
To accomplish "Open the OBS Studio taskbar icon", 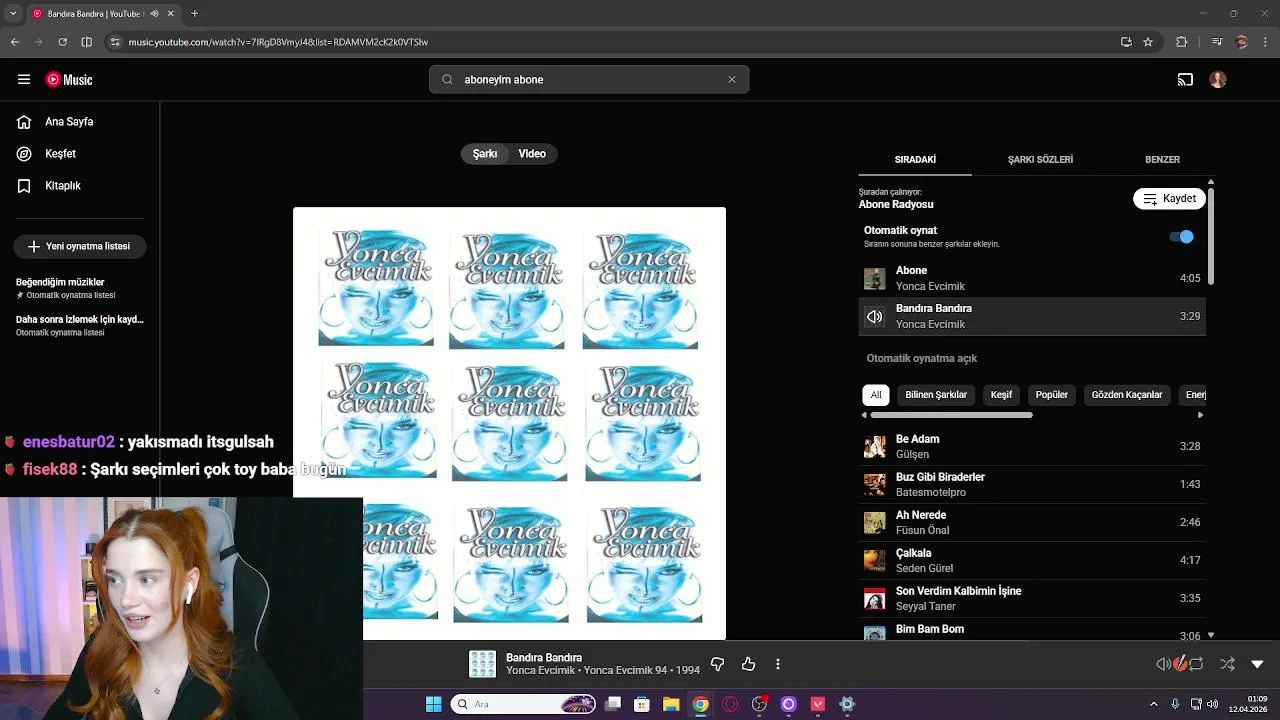I will [x=759, y=704].
